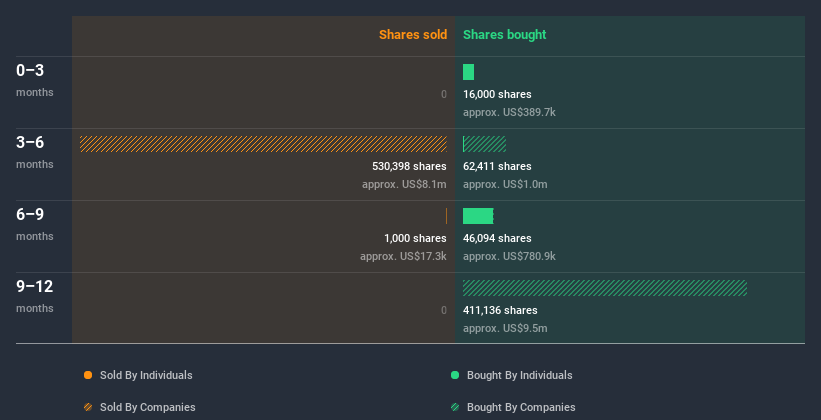Click the 6–9 months thin orange sold bar
Viewport: 821px width, 420px height.
click(446, 216)
